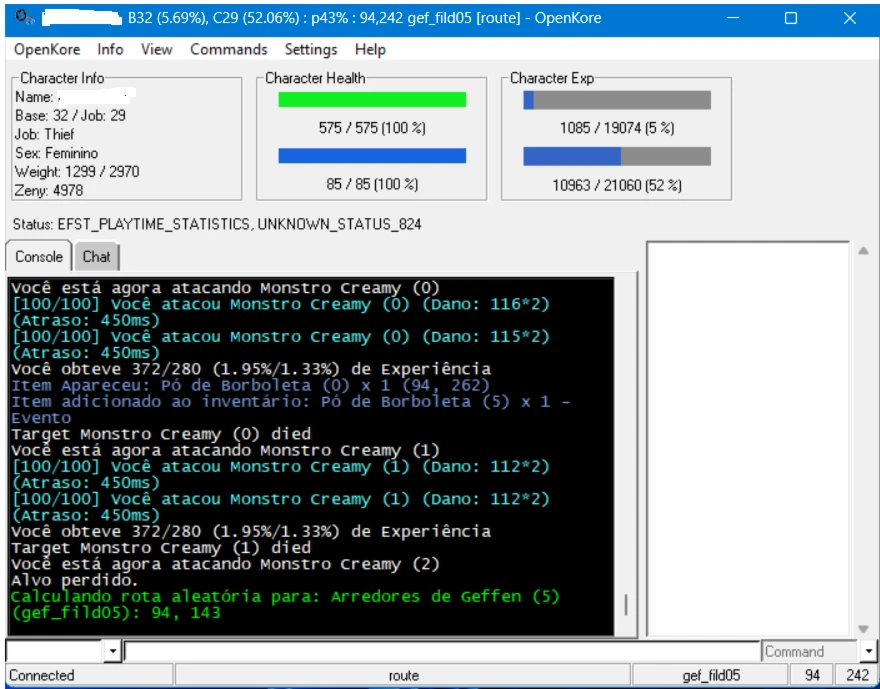
Task: Click 'gef_fild05' in the status bar
Action: [711, 675]
